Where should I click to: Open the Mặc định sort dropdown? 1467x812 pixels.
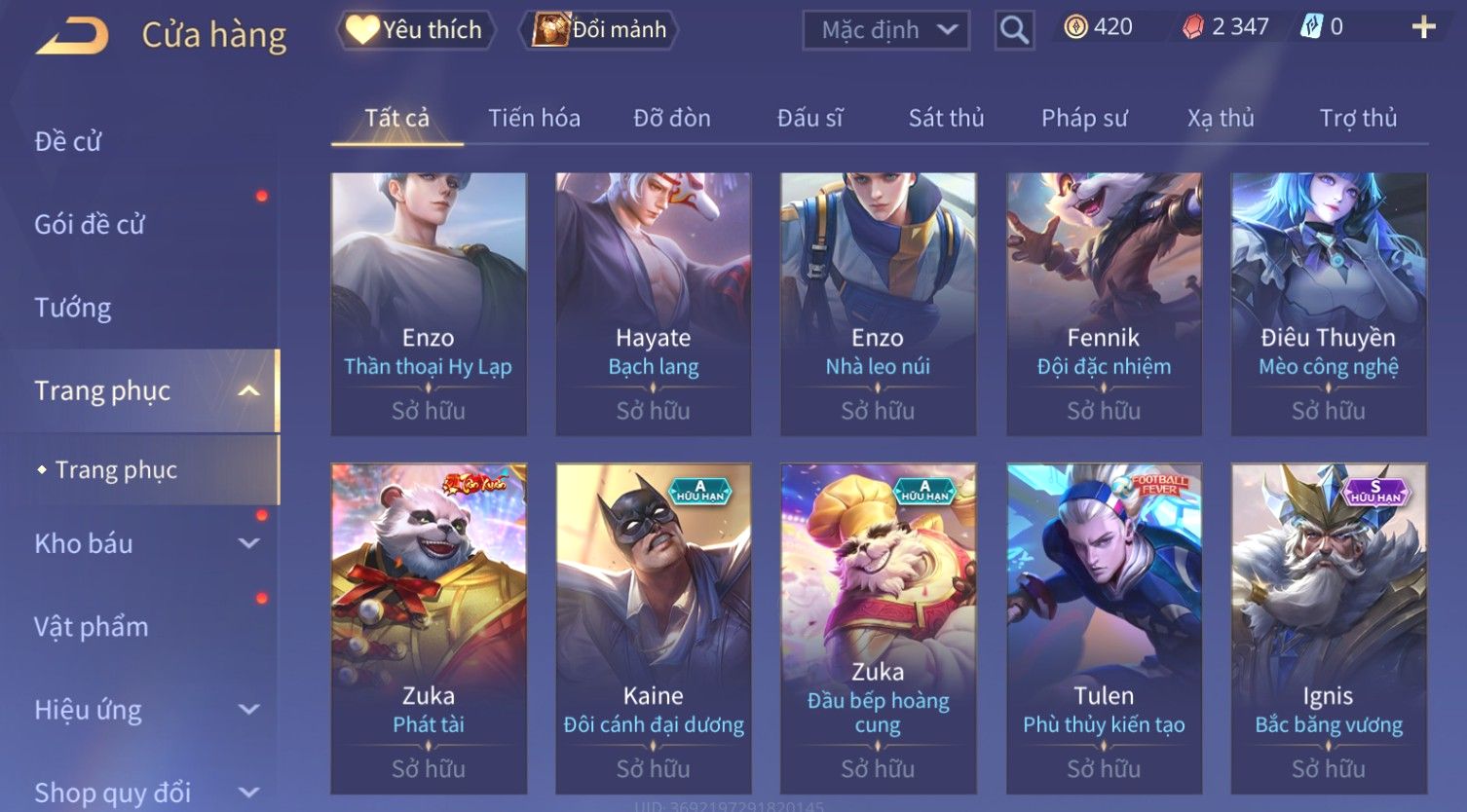[x=886, y=30]
